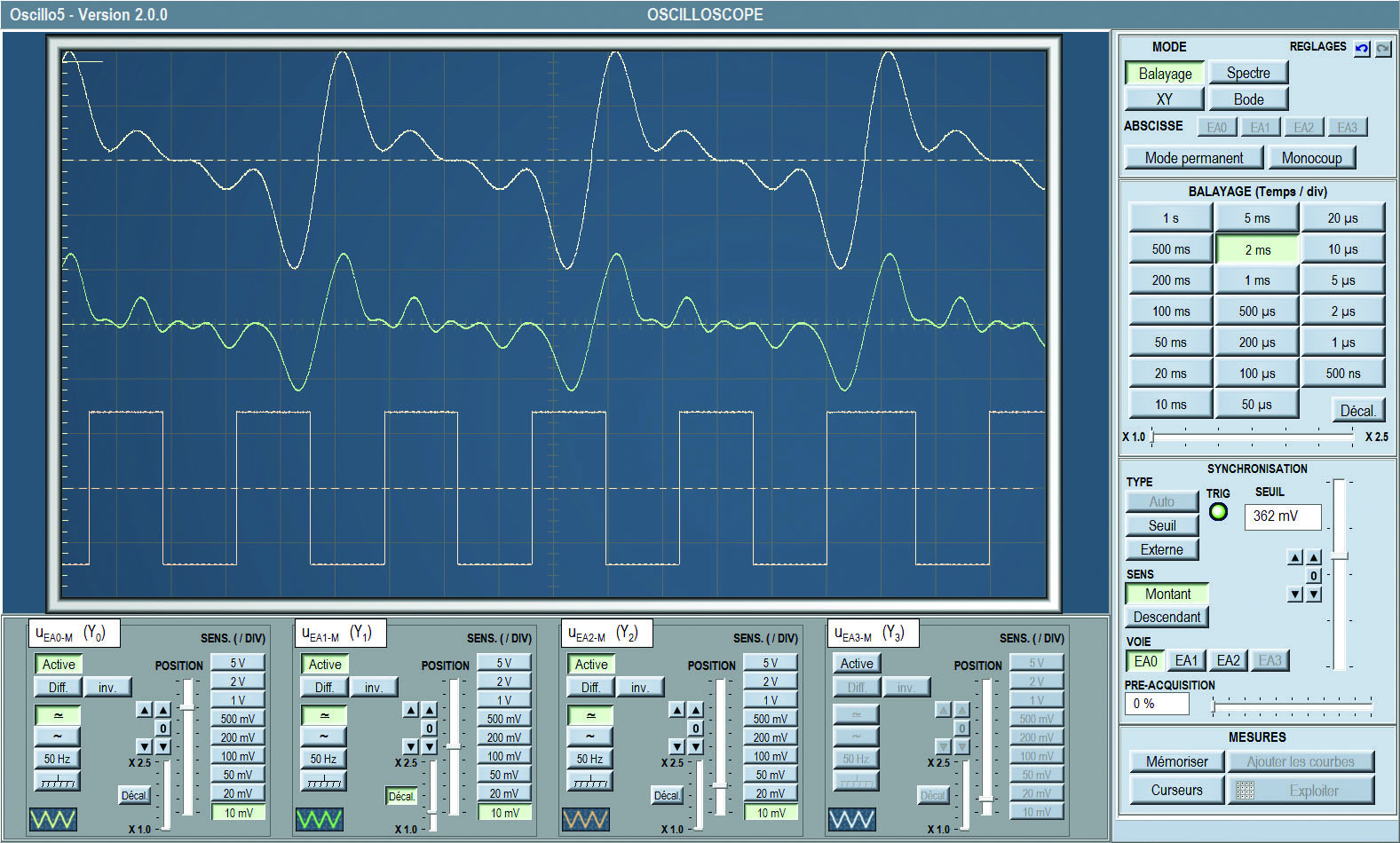Screen dimensions: 1400x843
Task: Click the Monocoup button
Action: (x=1311, y=158)
